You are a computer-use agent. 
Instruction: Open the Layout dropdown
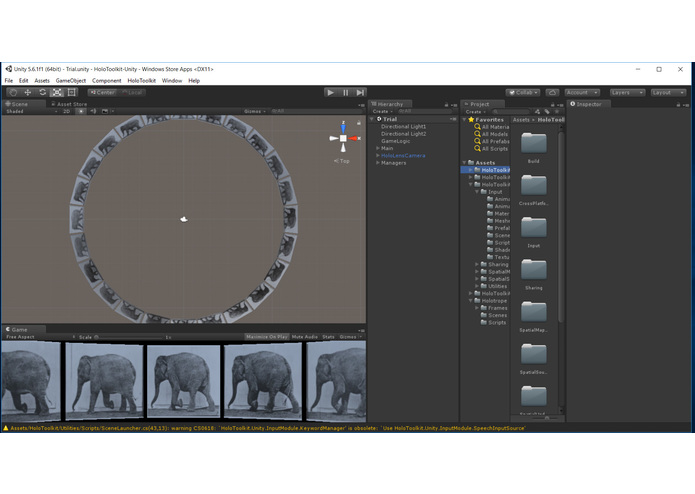(x=668, y=92)
